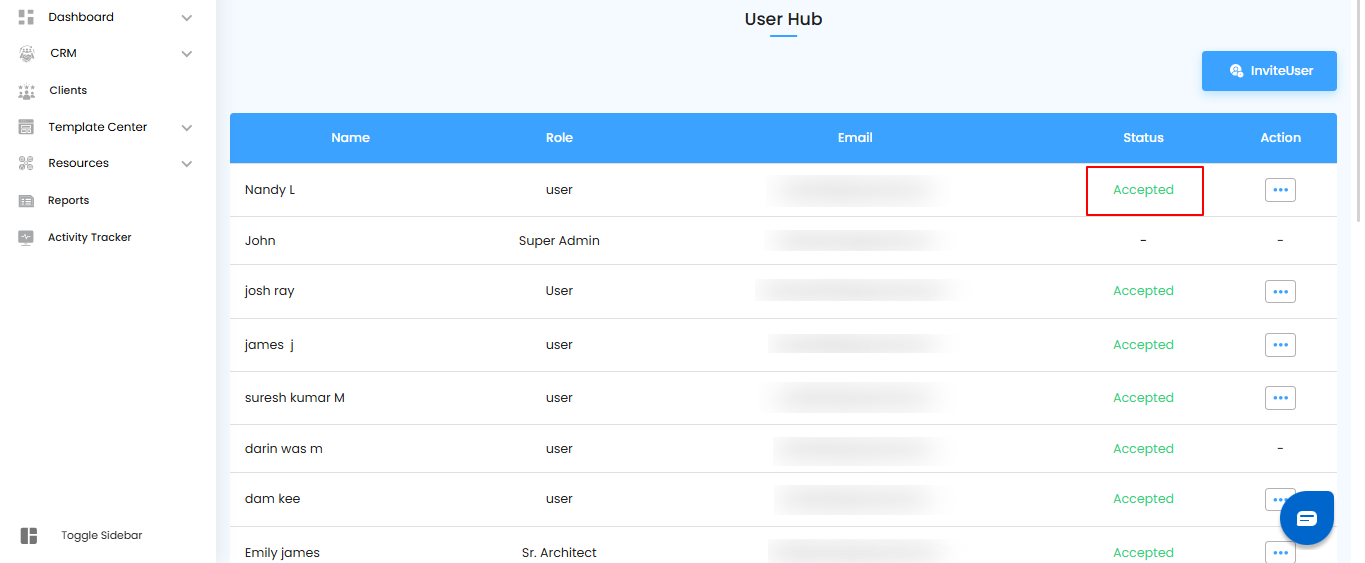
Task: Expand the Dashboard menu chevron
Action: click(187, 18)
